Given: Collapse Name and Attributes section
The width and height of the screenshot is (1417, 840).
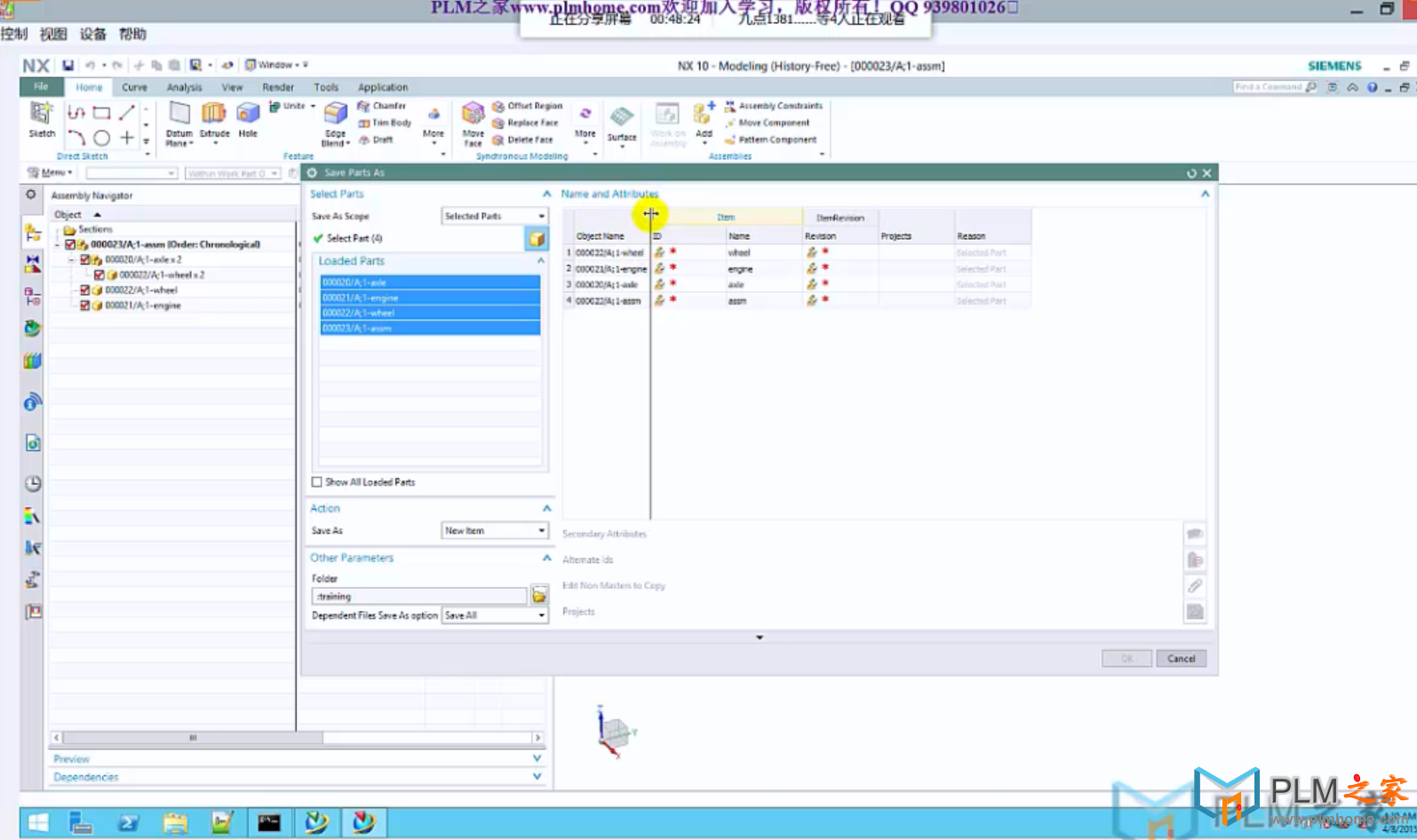Looking at the screenshot, I should coord(1205,194).
